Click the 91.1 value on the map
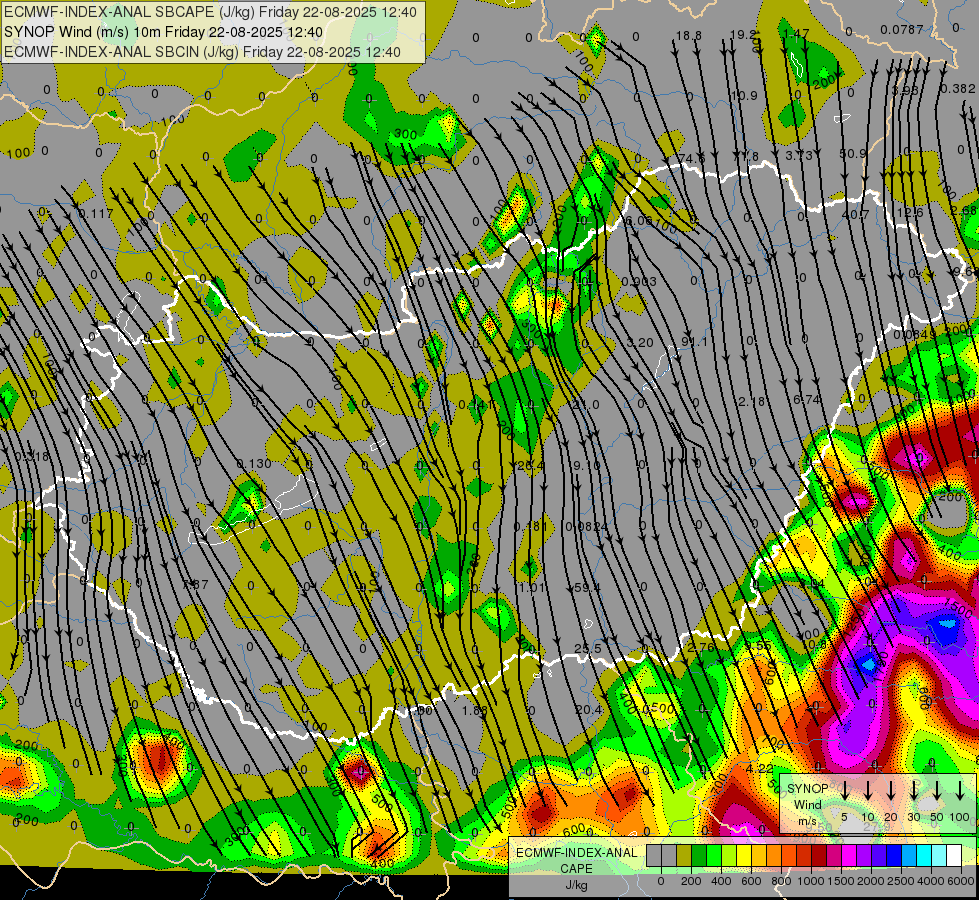 pyautogui.click(x=694, y=342)
